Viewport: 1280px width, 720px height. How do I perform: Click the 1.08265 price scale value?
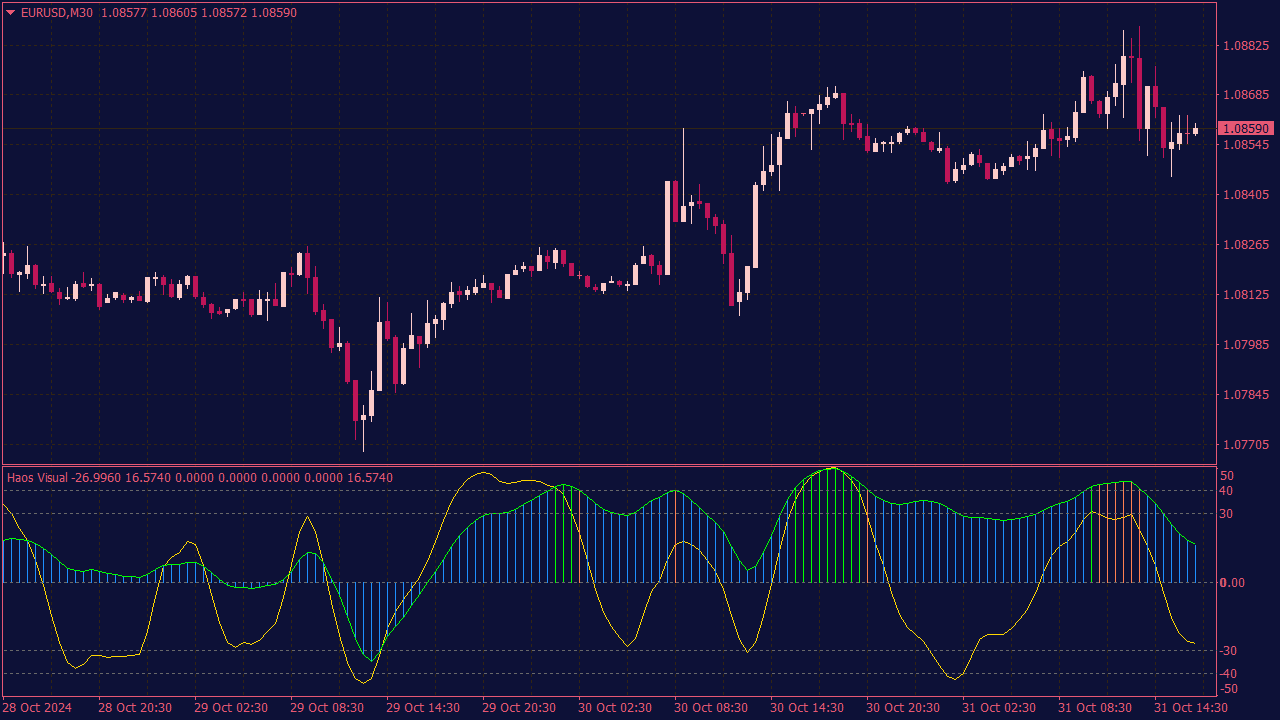1245,245
